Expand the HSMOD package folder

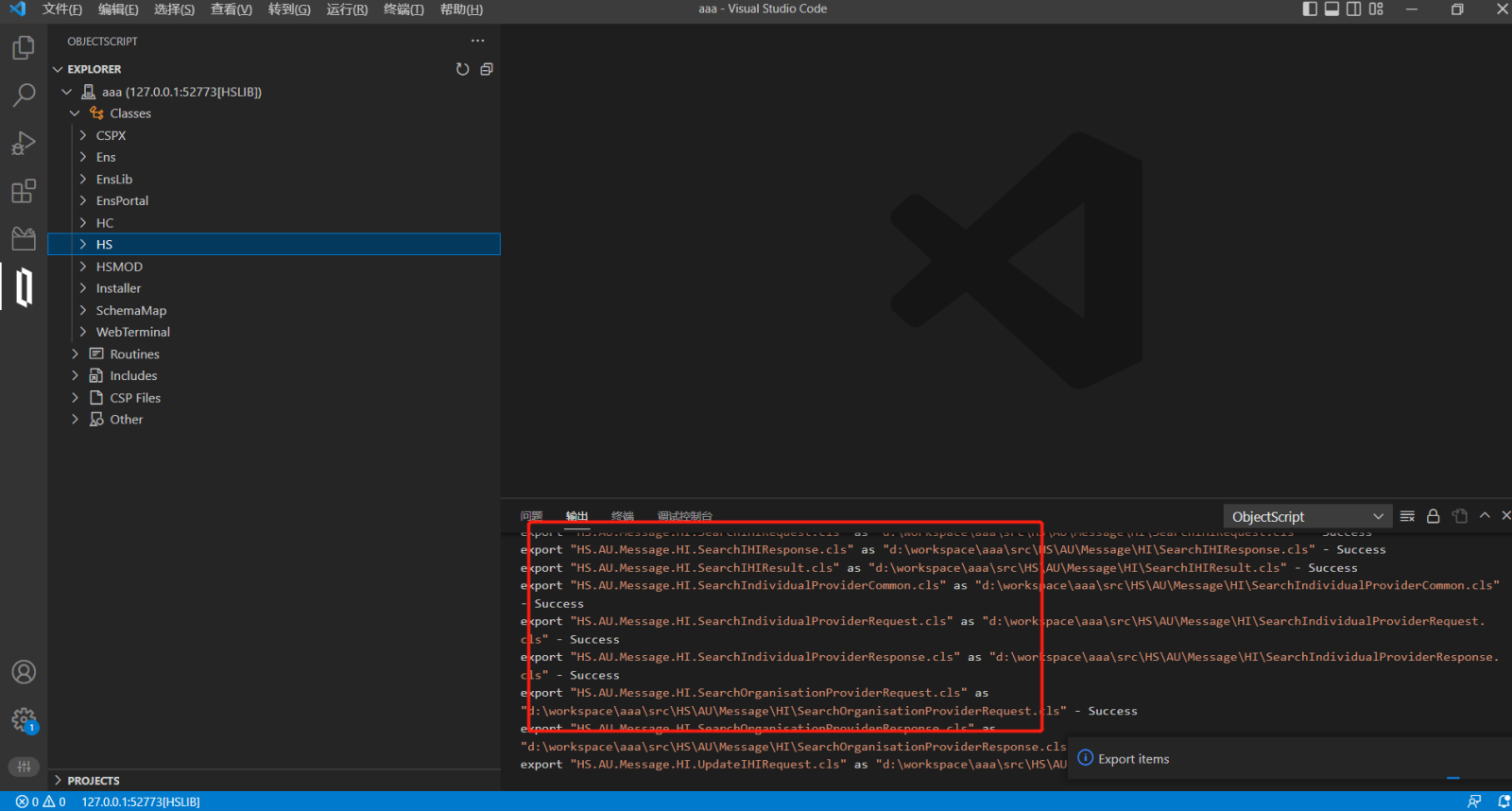(119, 267)
